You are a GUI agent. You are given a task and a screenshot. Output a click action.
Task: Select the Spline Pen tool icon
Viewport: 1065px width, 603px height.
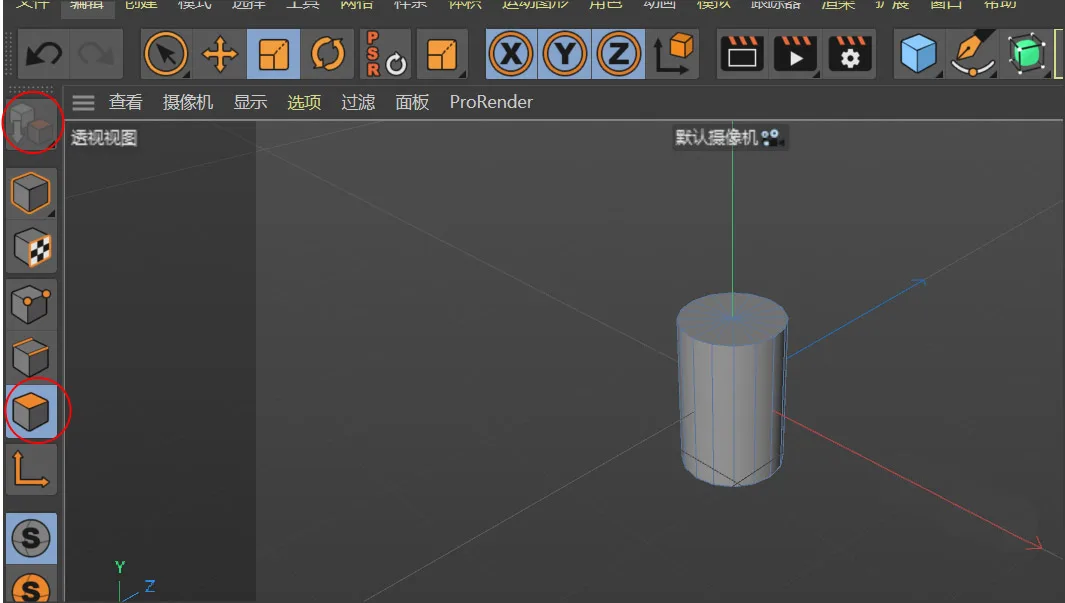coord(972,54)
